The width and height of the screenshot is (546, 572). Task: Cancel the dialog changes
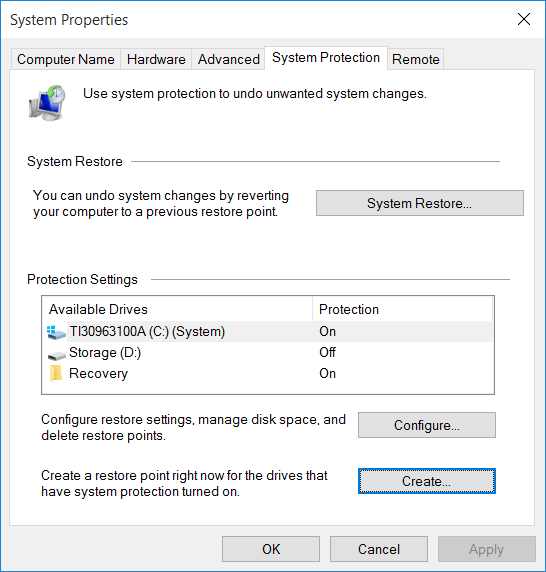[379, 549]
